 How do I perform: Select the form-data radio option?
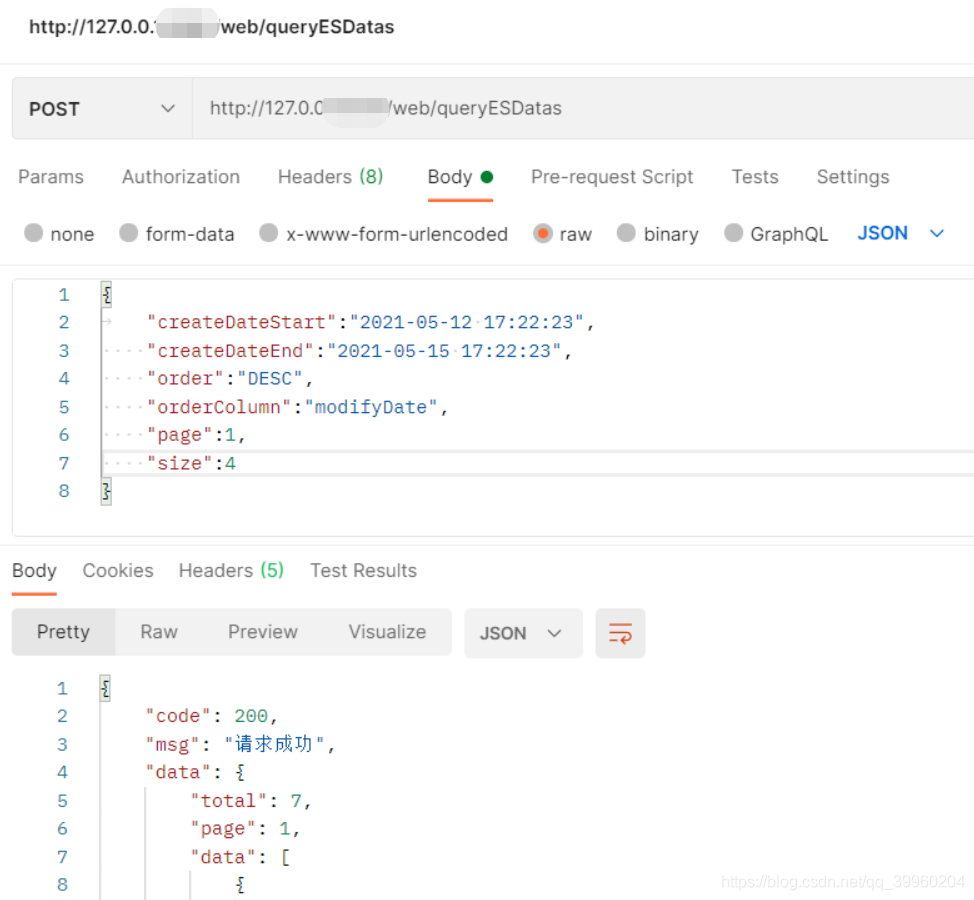(x=129, y=233)
